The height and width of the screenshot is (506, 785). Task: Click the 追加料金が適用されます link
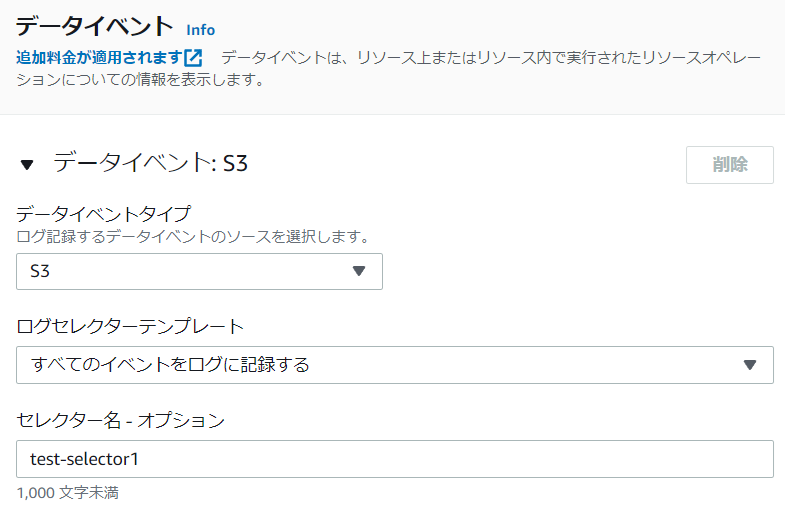(x=99, y=57)
